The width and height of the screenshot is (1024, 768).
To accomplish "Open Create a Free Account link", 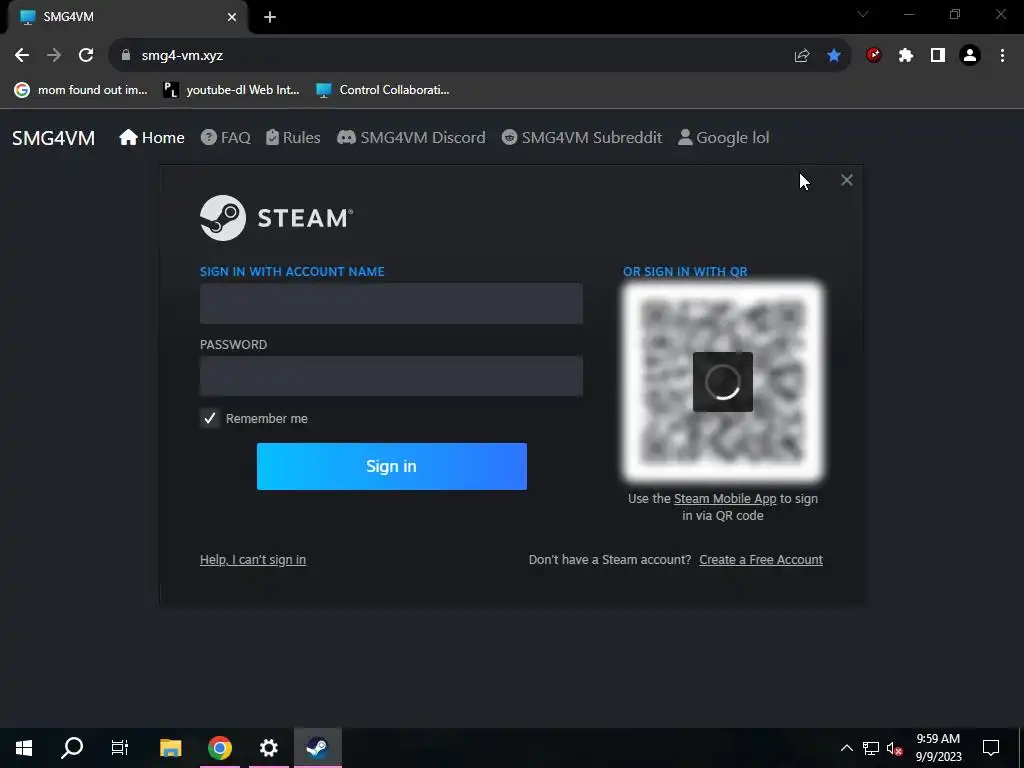I will (761, 560).
